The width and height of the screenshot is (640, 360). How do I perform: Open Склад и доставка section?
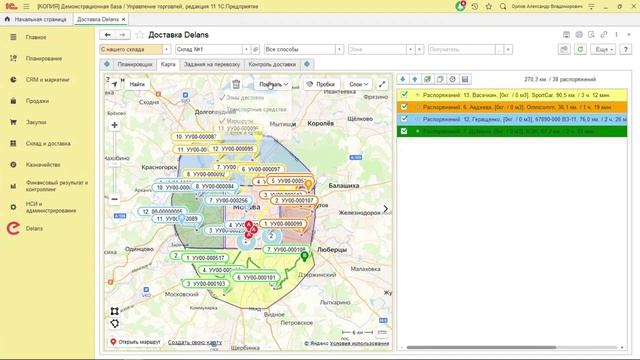click(x=48, y=143)
